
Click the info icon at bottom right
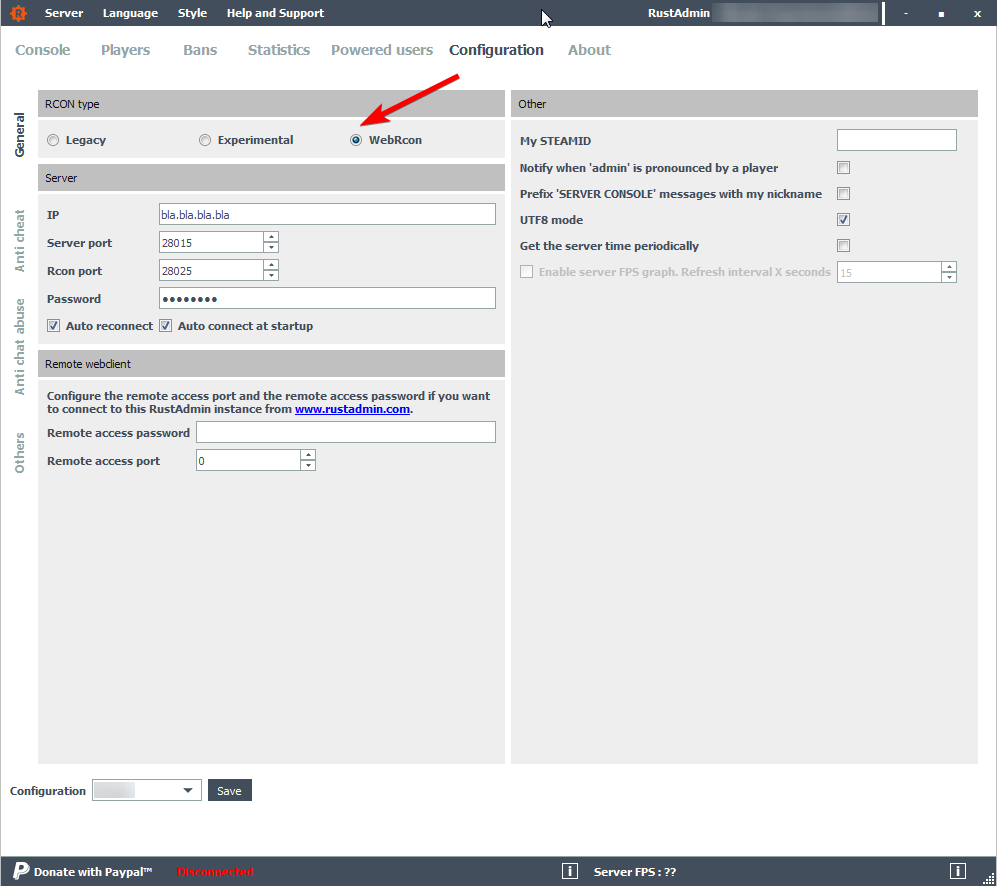(x=957, y=871)
